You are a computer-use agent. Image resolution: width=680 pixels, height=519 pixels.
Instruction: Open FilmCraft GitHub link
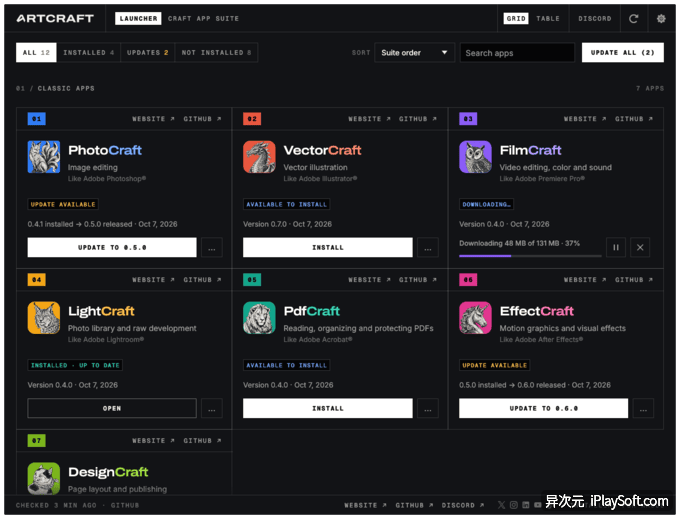pyautogui.click(x=634, y=119)
